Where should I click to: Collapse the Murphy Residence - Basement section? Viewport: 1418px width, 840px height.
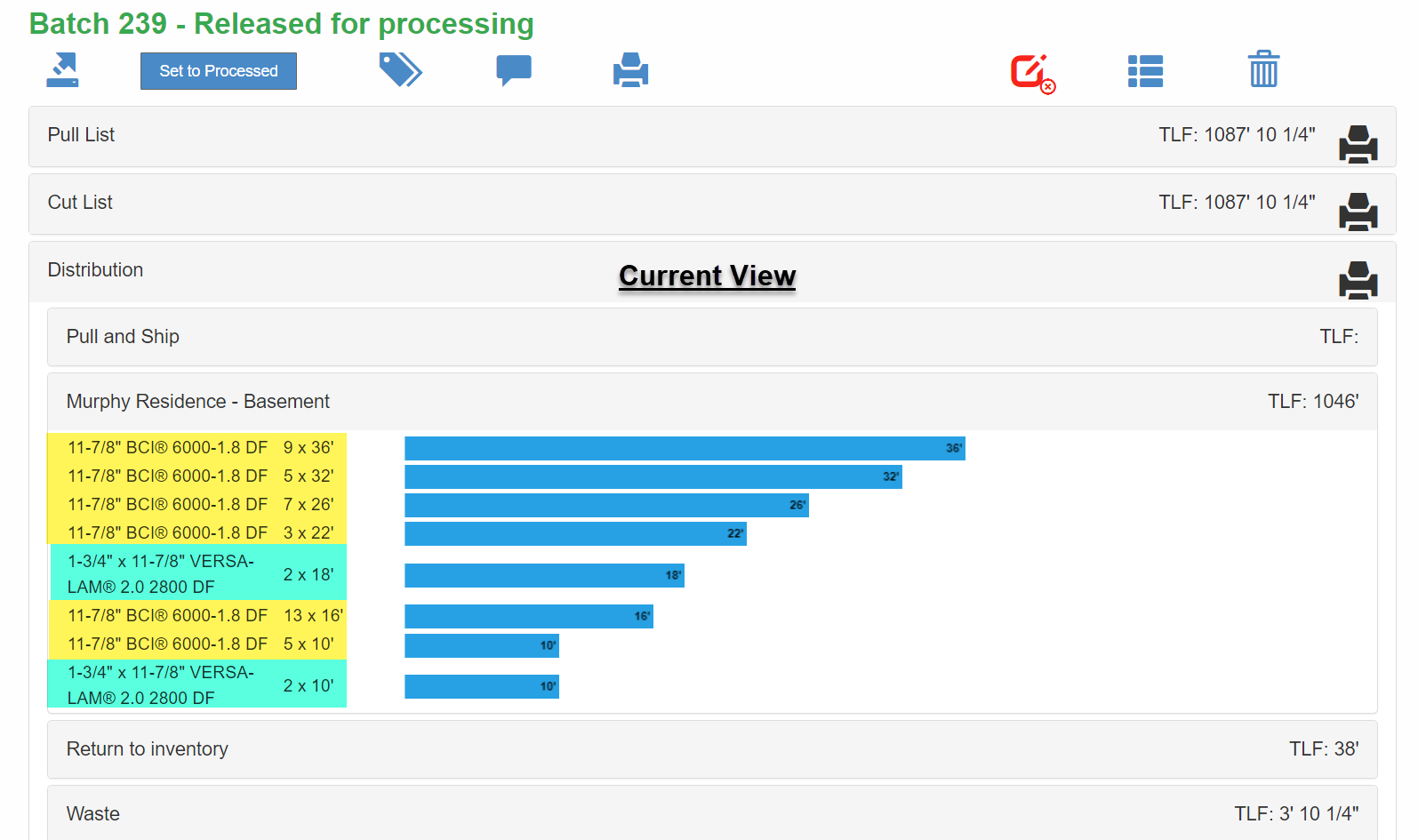[x=712, y=402]
